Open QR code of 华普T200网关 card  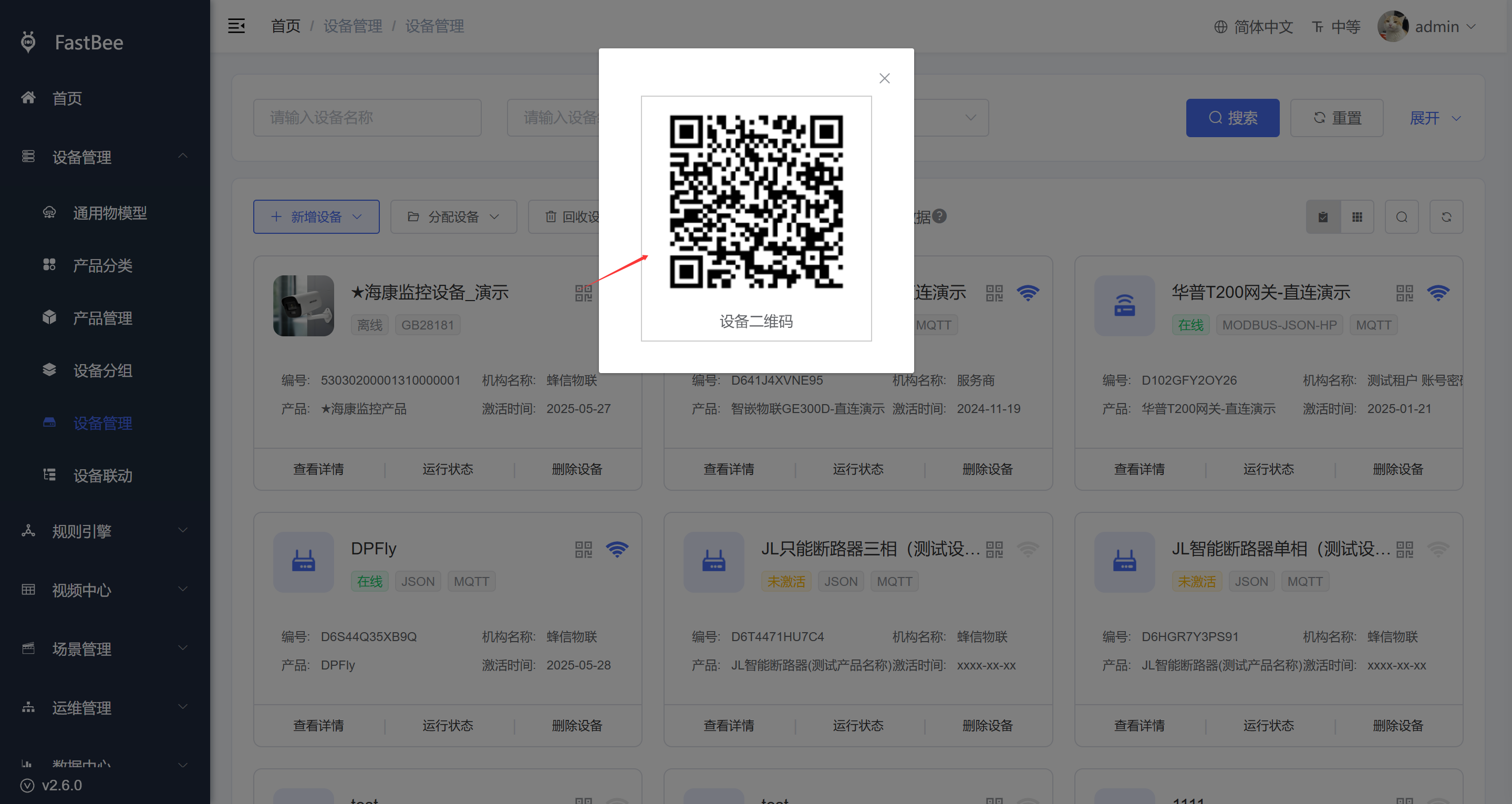(1405, 293)
